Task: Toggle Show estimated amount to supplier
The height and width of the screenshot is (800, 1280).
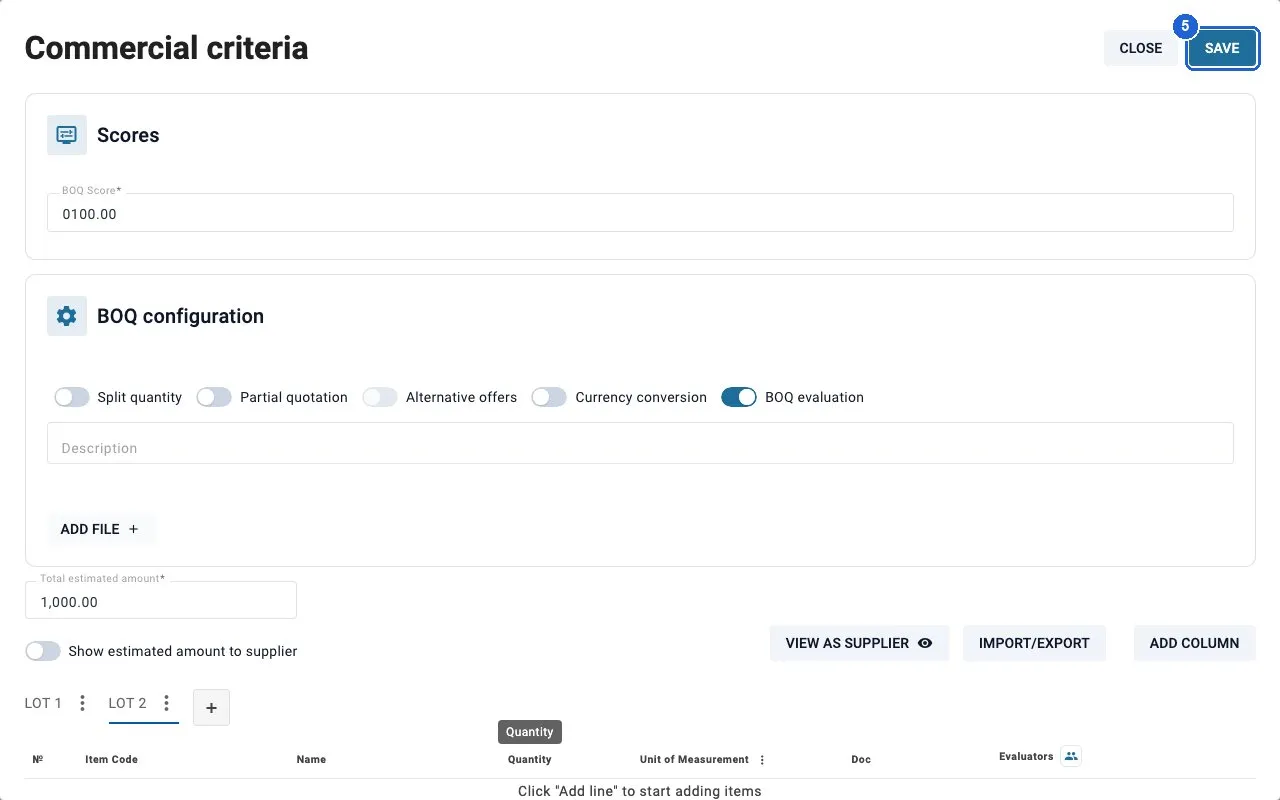Action: click(x=43, y=651)
